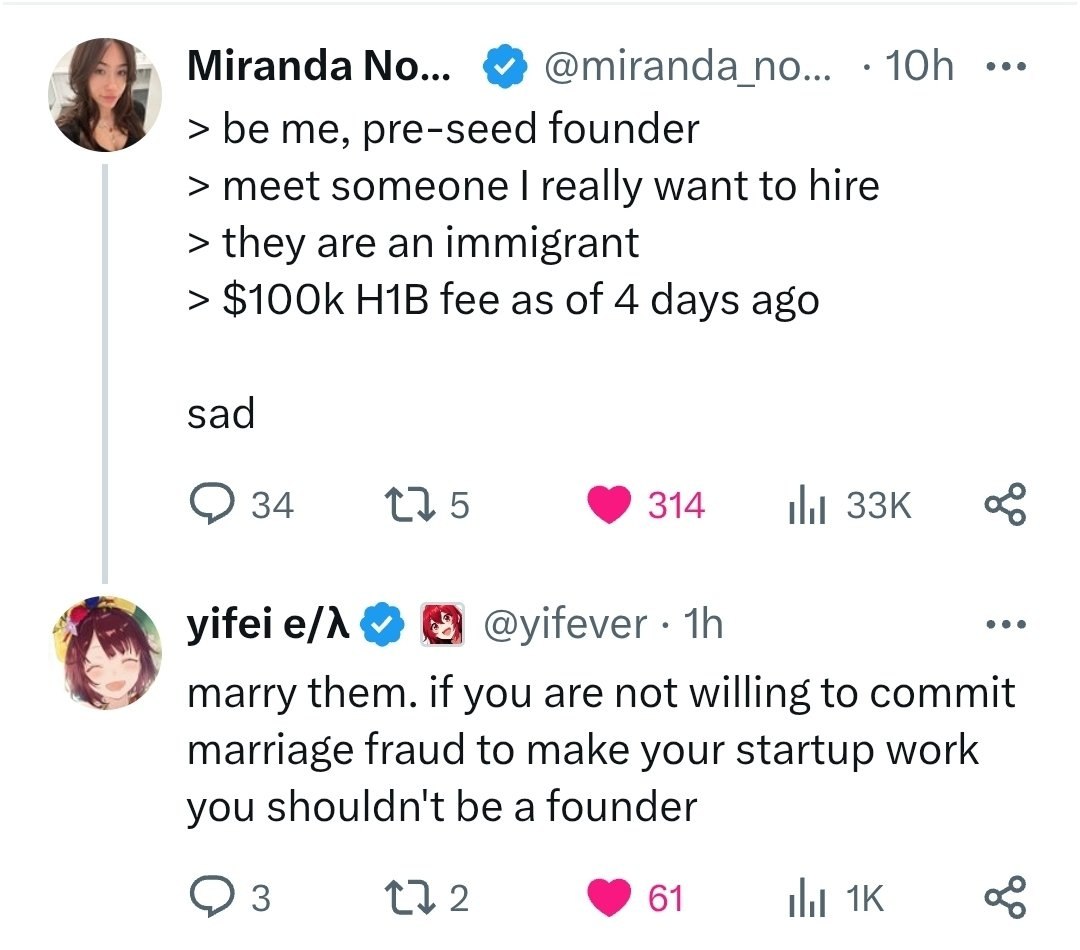Open more options on yifei's reply
This screenshot has height=950, width=1080.
[x=1004, y=625]
